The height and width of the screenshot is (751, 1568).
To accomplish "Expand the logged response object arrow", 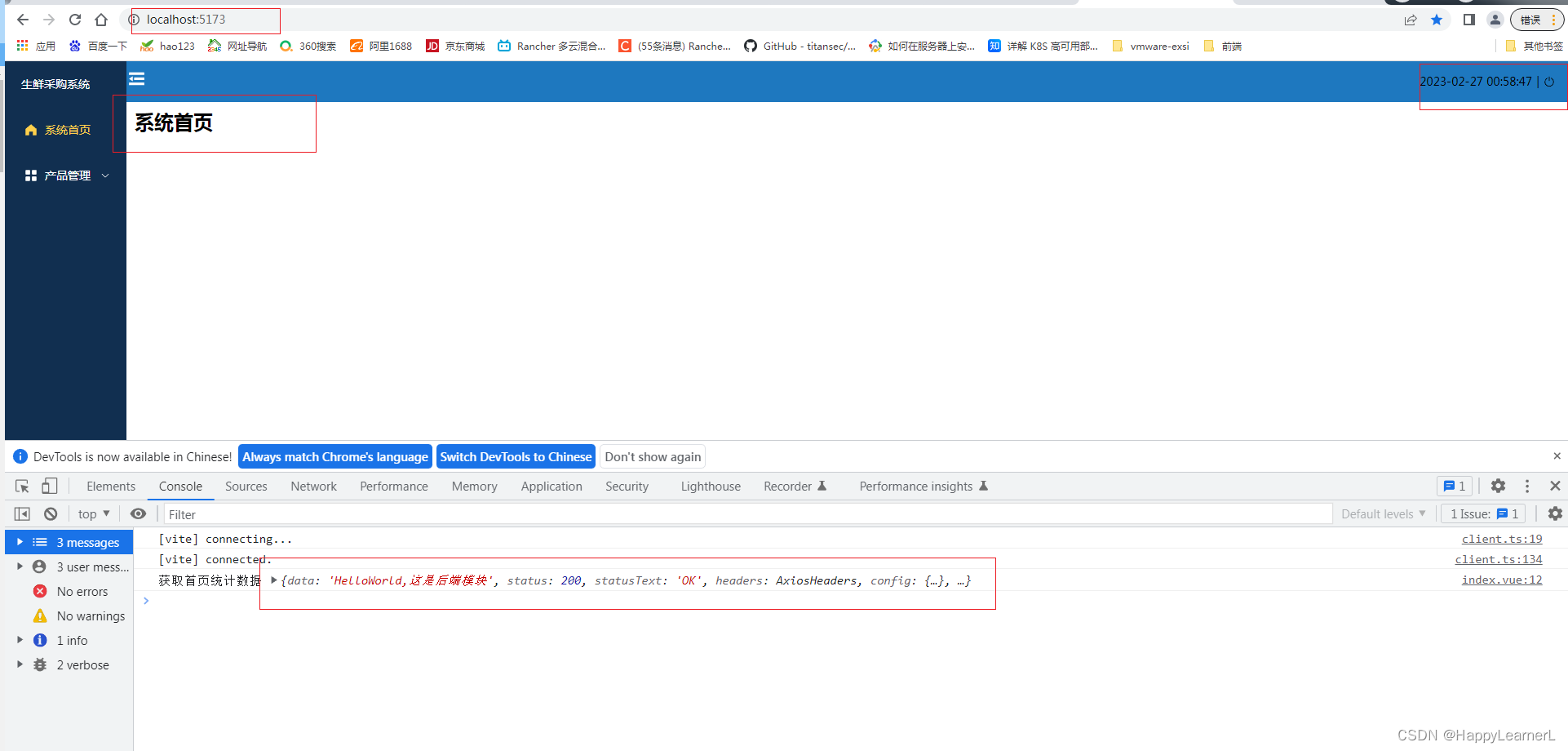I will click(274, 580).
